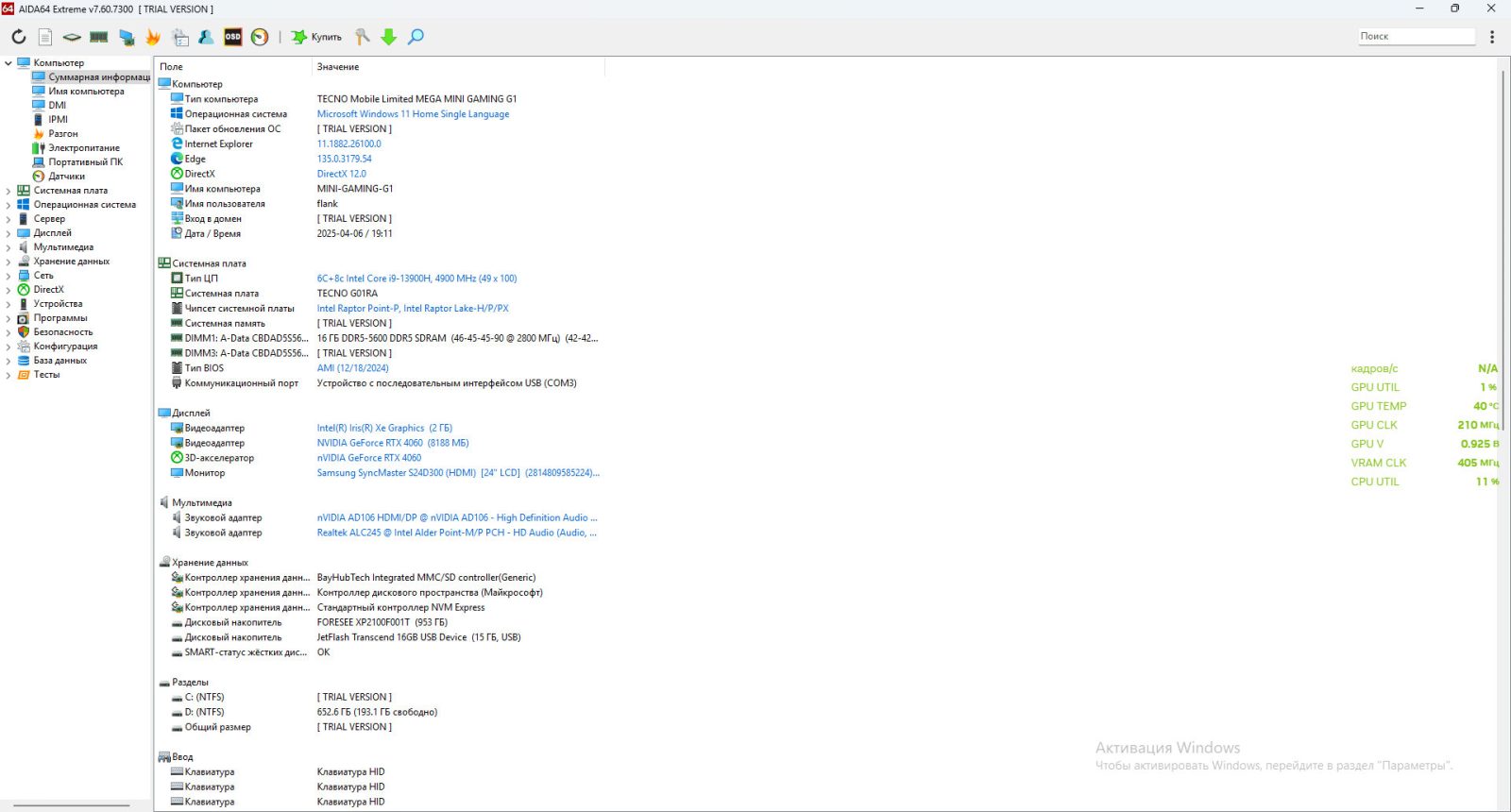This screenshot has width=1511, height=812.
Task: Open the three-dot menu at top right
Action: (x=1492, y=37)
